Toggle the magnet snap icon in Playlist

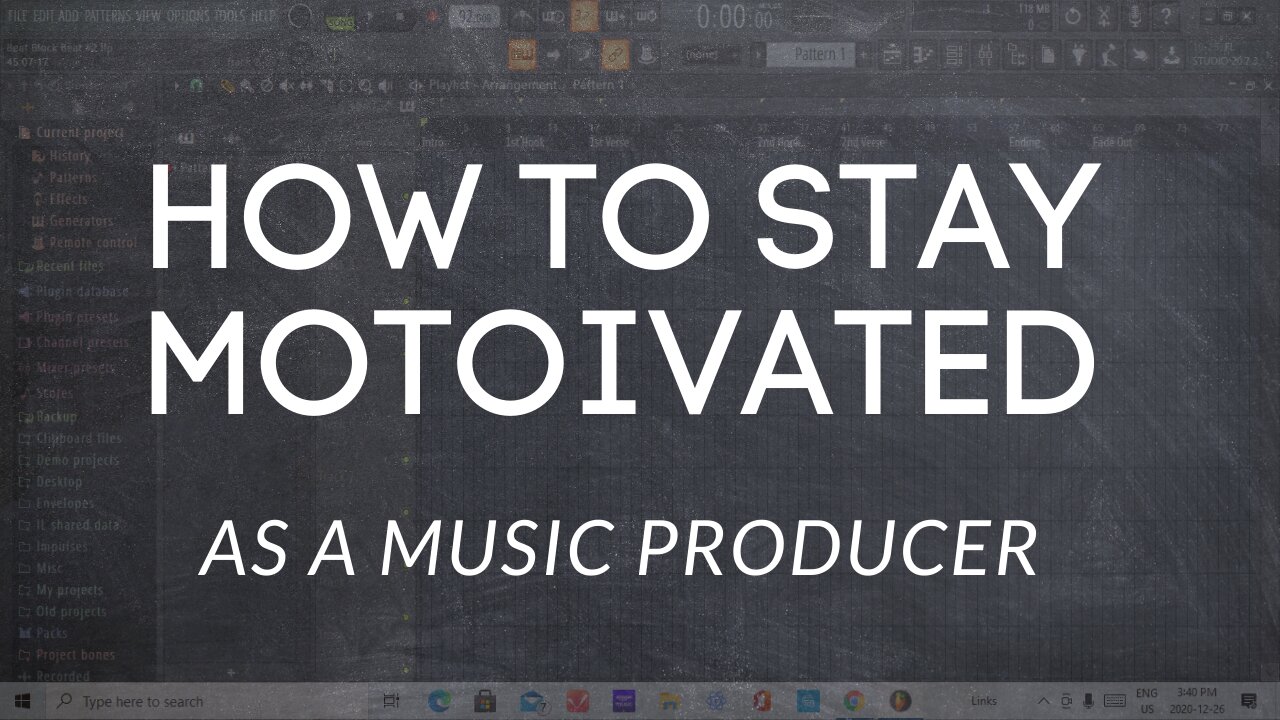click(x=195, y=86)
